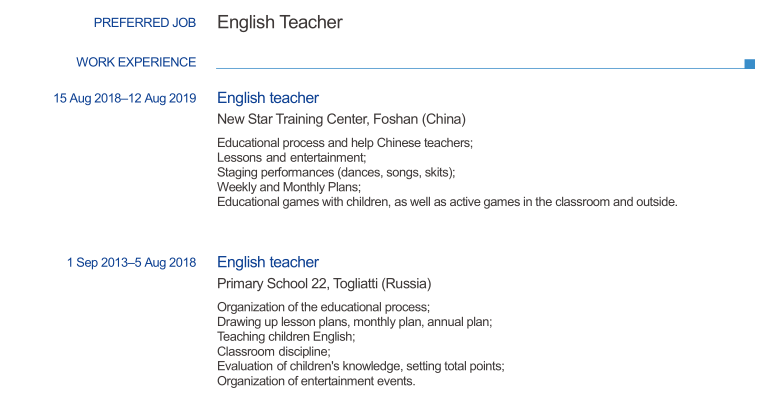This screenshot has width=778, height=402.
Task: Click the first "English teacher" job heading
Action: (268, 98)
